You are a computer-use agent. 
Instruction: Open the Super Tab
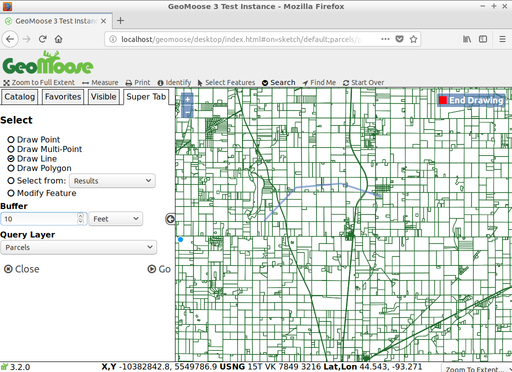pyautogui.click(x=146, y=97)
